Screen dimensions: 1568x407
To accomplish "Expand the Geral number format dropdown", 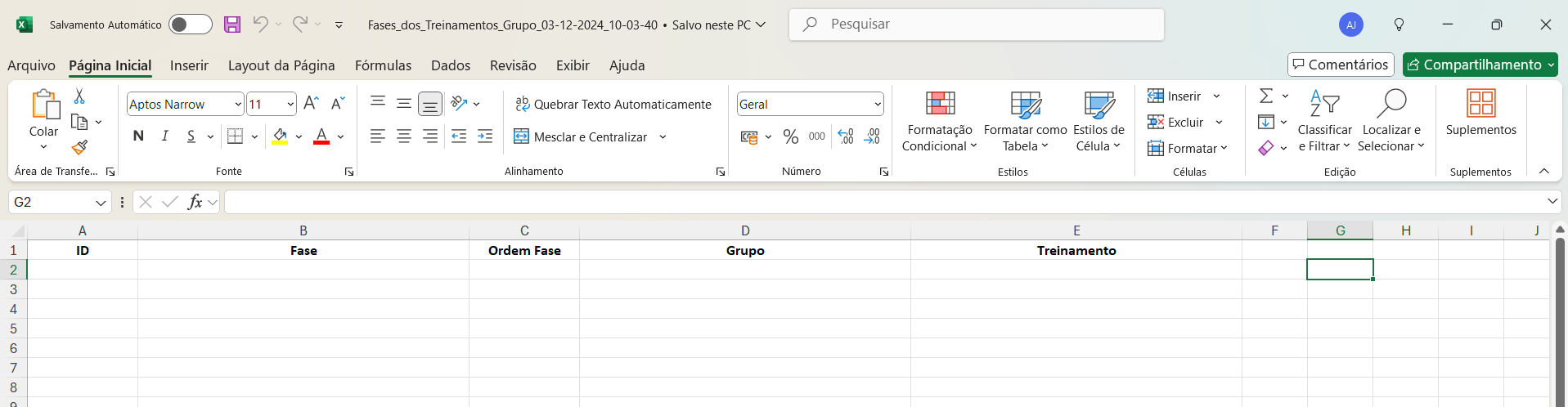I will click(878, 104).
